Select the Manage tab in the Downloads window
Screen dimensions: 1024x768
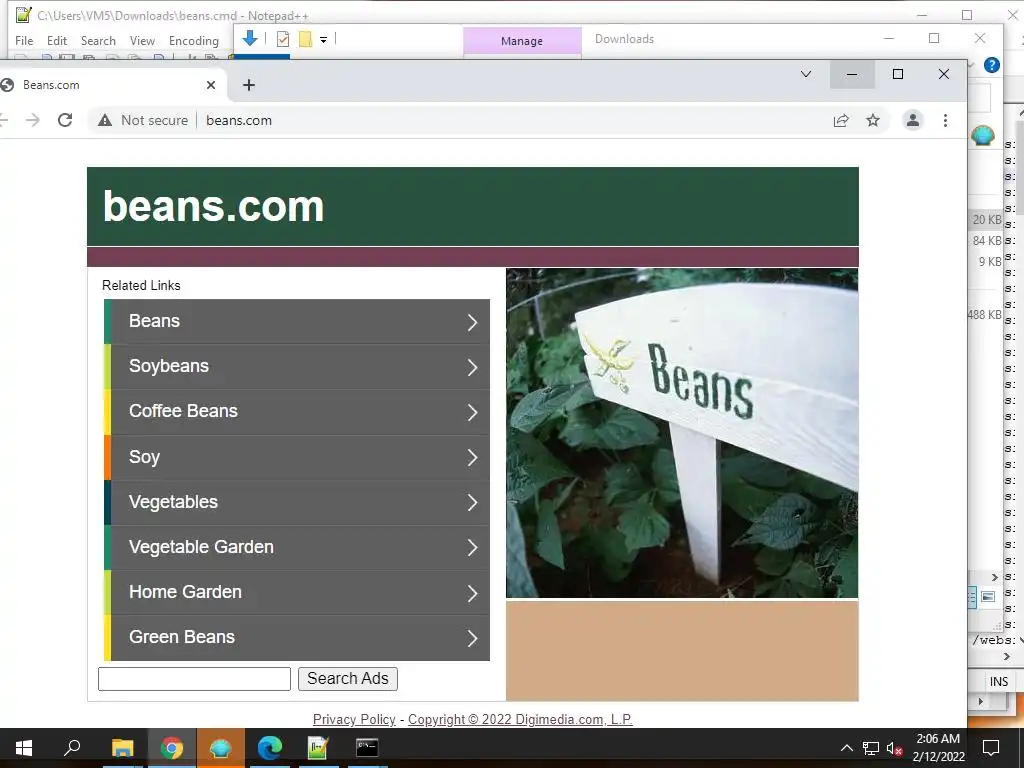point(522,41)
